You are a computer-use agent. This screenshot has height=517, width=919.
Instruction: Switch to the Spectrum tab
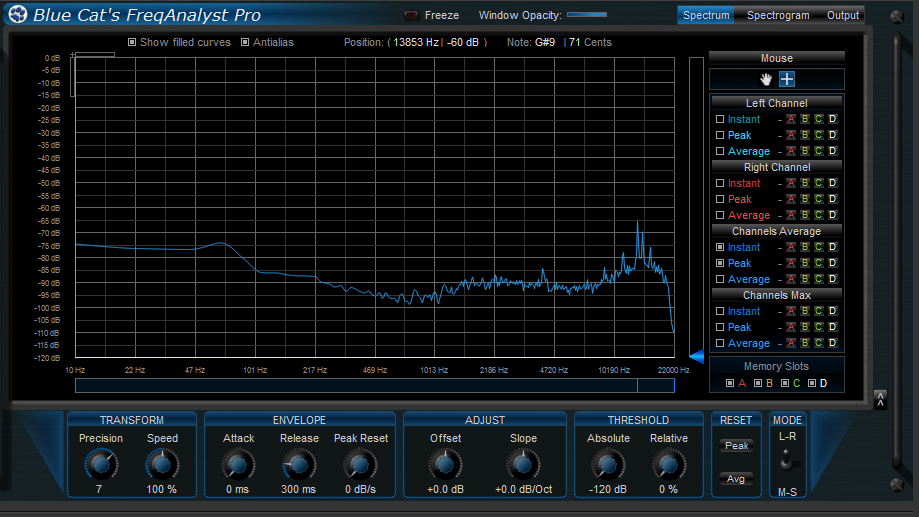[706, 15]
